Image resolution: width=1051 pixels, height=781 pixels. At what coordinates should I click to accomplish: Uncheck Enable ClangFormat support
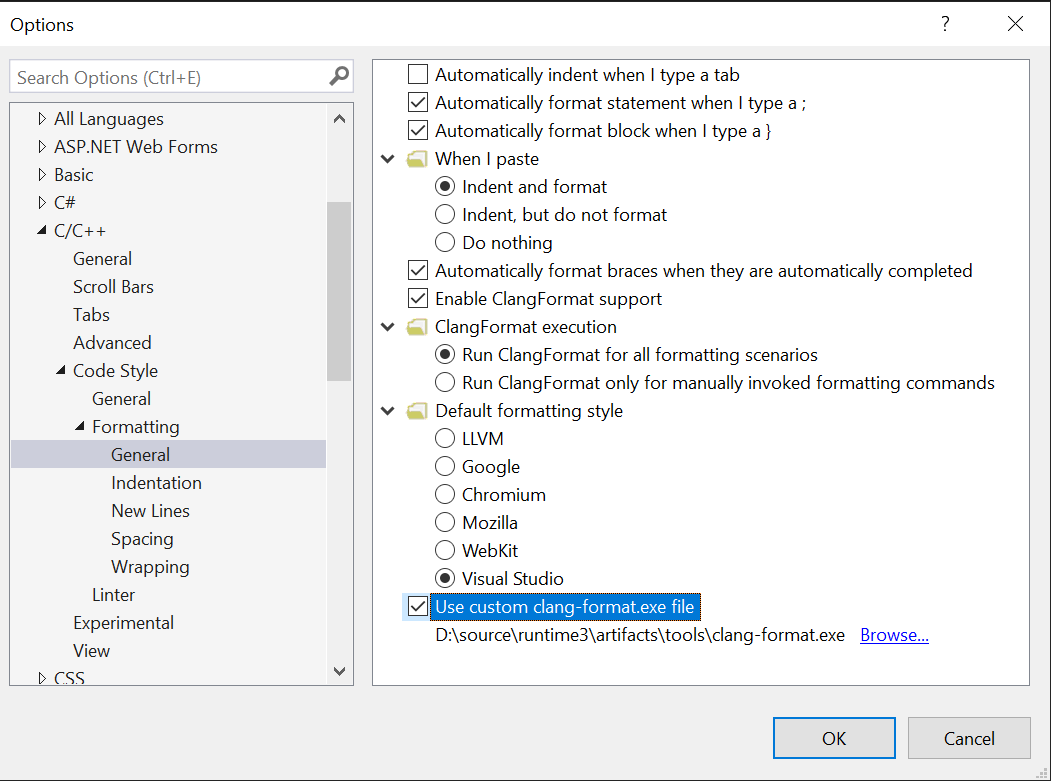(418, 299)
